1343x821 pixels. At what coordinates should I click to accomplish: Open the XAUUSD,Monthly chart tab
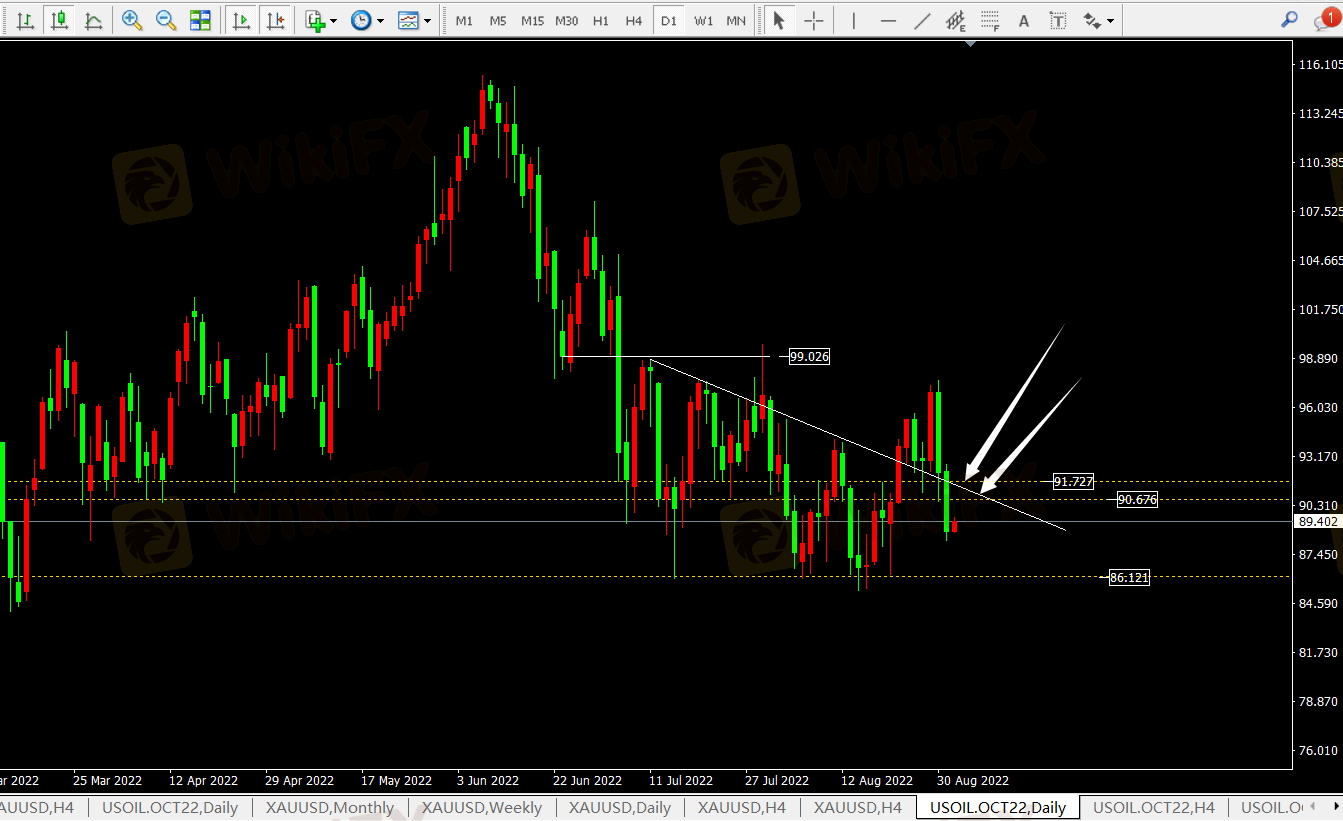331,807
